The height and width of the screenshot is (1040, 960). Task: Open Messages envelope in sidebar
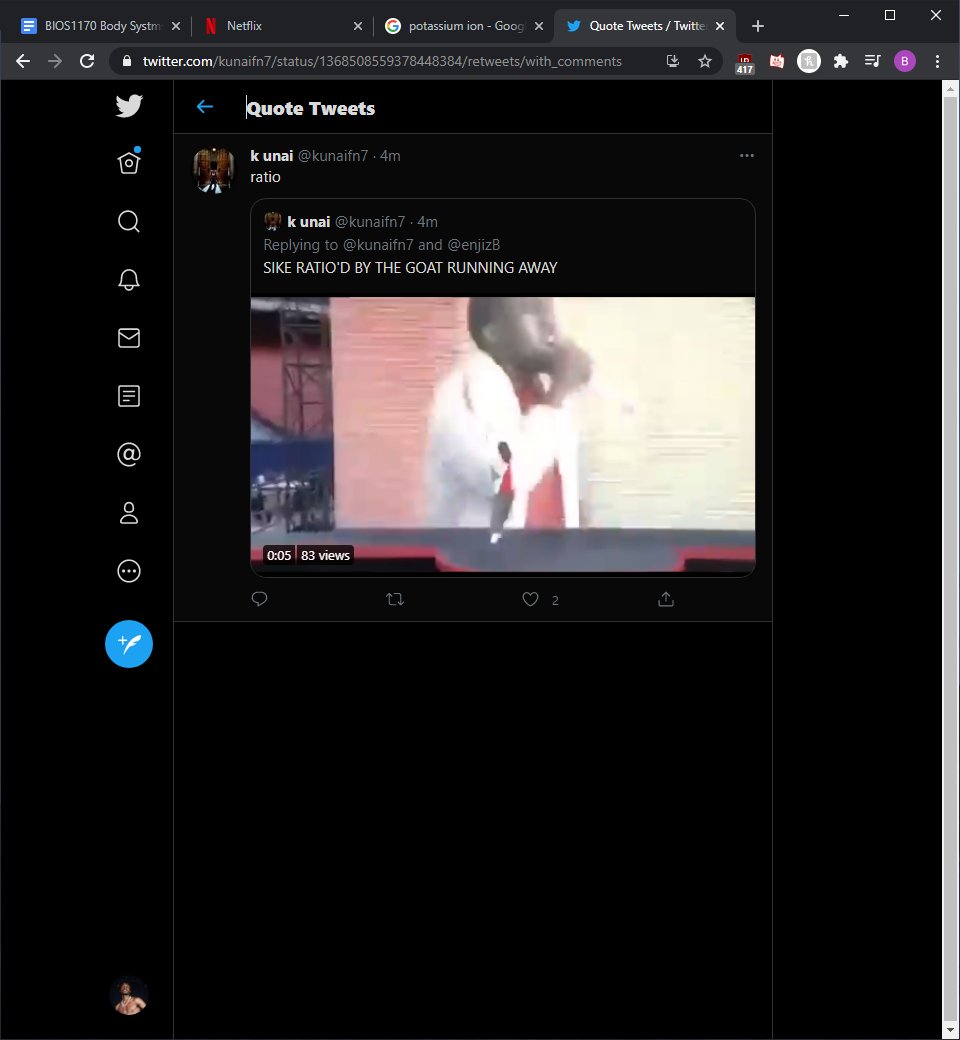point(129,338)
